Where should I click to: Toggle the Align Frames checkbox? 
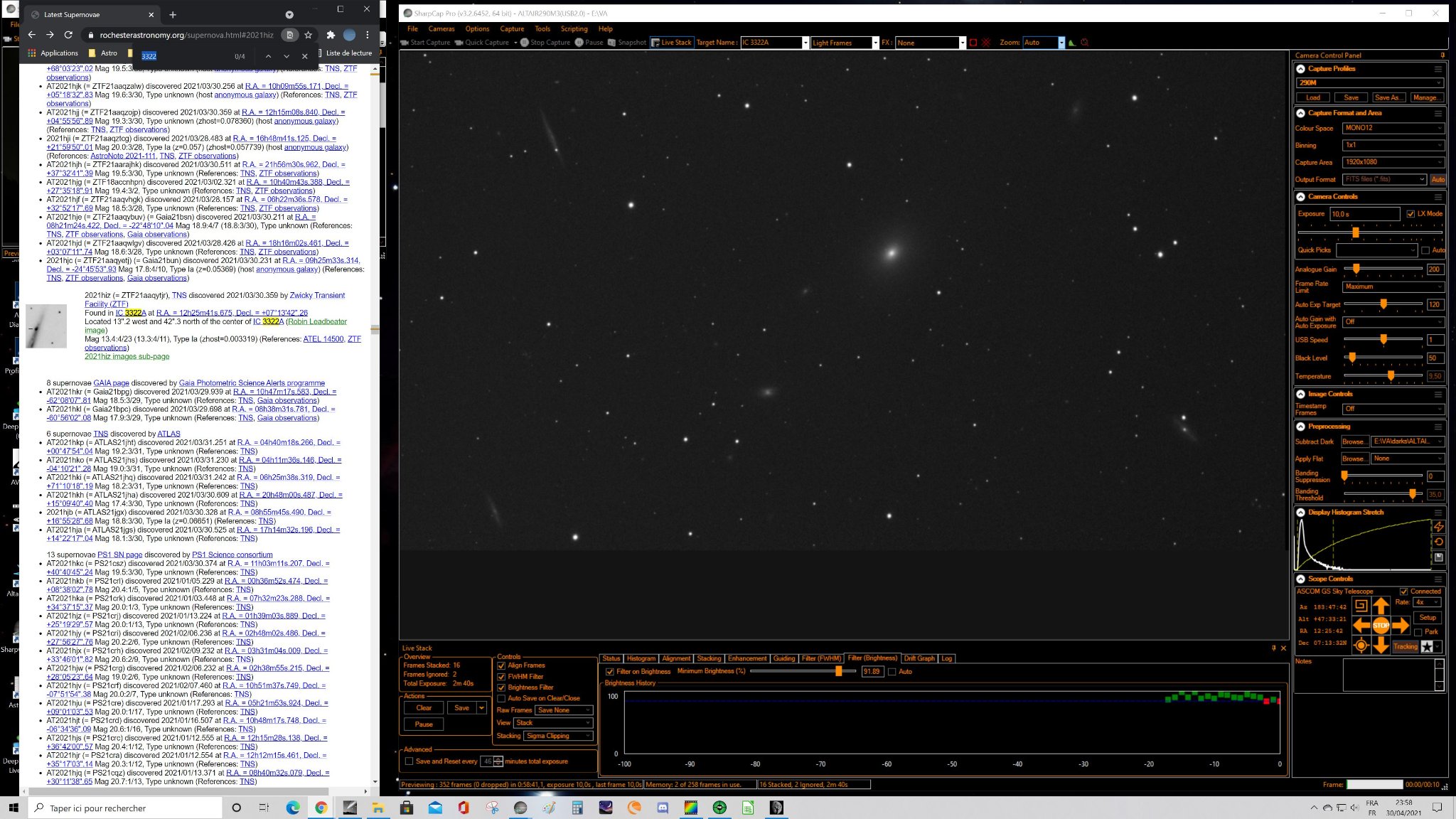tap(501, 666)
